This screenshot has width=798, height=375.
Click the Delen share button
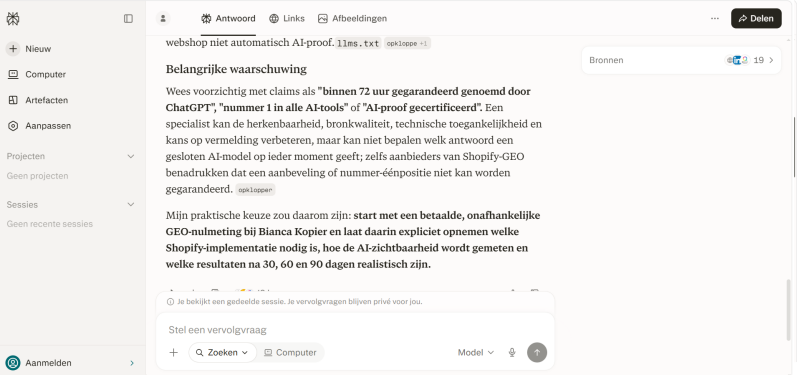(x=756, y=19)
